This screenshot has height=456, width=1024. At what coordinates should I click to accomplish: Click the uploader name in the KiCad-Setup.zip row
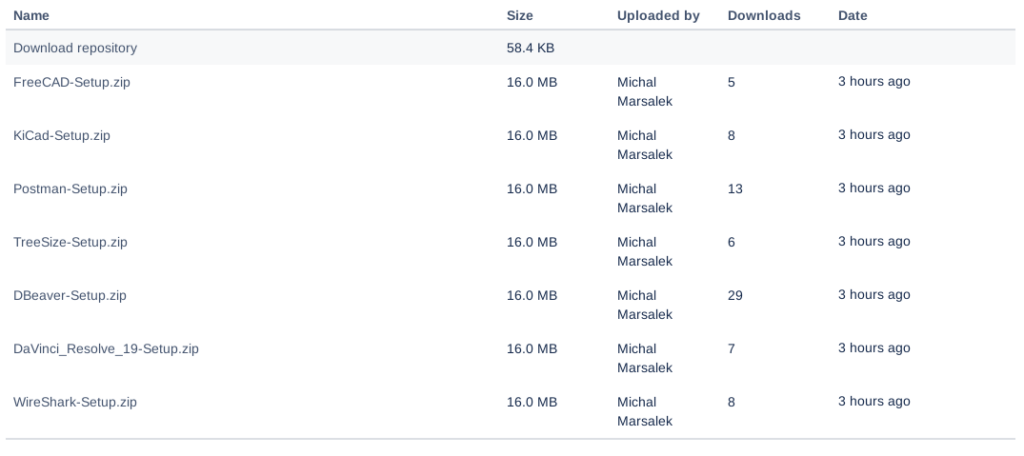(x=644, y=144)
